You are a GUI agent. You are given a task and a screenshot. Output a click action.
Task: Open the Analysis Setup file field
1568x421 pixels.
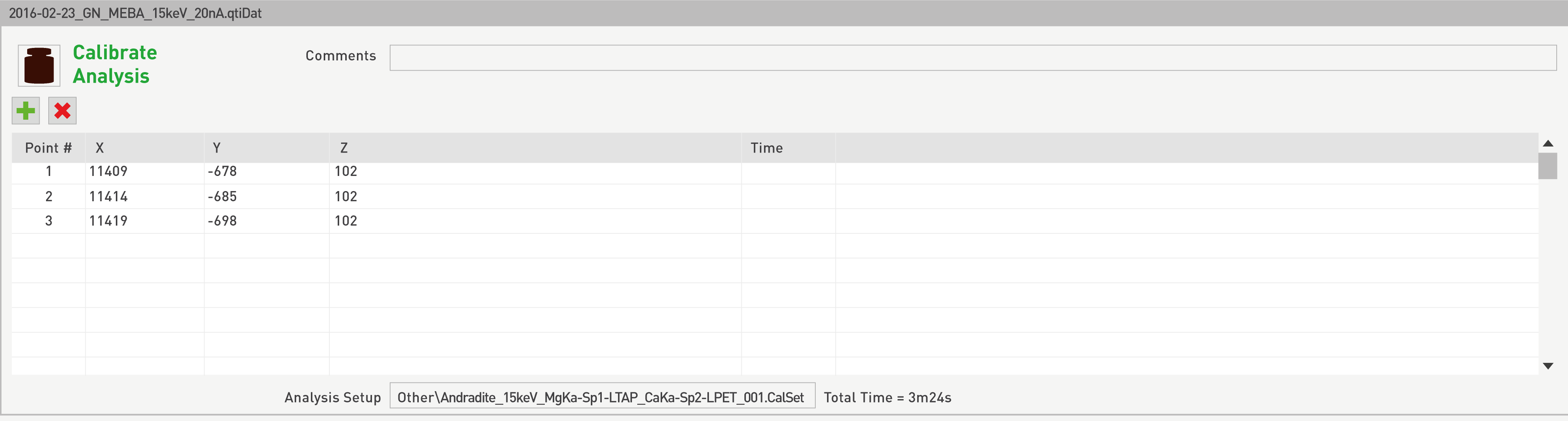601,397
